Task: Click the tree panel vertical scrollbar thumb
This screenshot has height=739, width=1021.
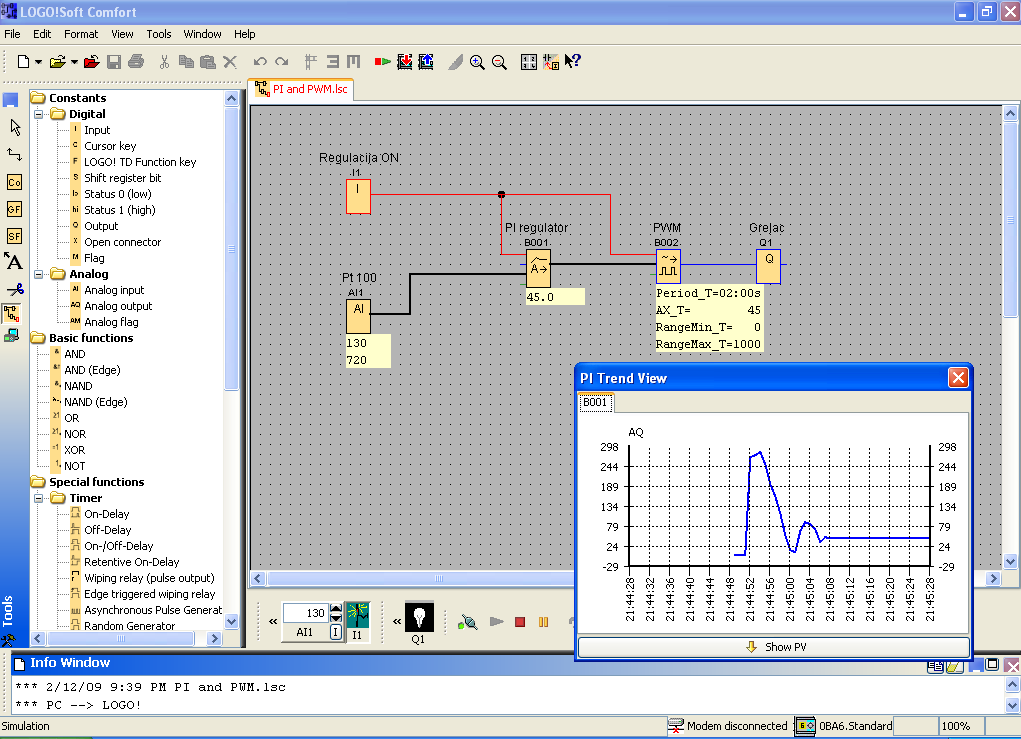Action: (x=231, y=249)
